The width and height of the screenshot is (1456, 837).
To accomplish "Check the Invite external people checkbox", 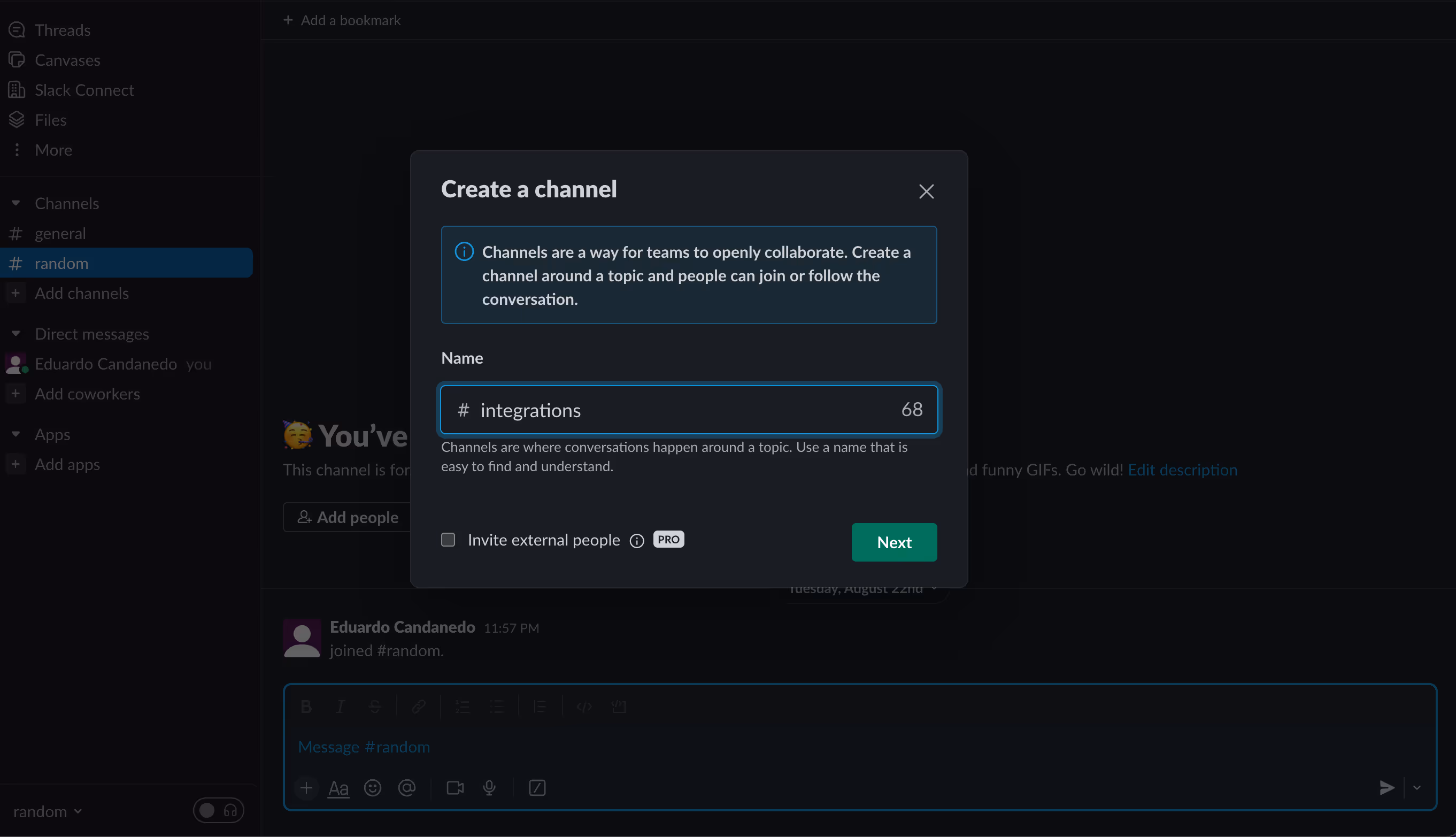I will [x=448, y=539].
